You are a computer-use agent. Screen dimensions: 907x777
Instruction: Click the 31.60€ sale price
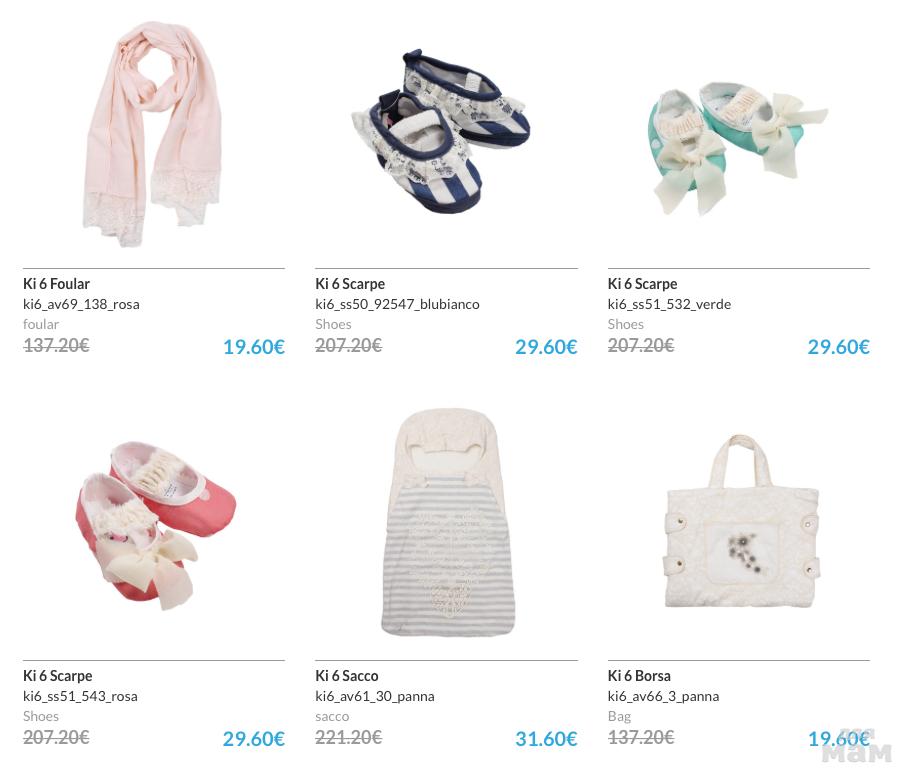pyautogui.click(x=546, y=739)
